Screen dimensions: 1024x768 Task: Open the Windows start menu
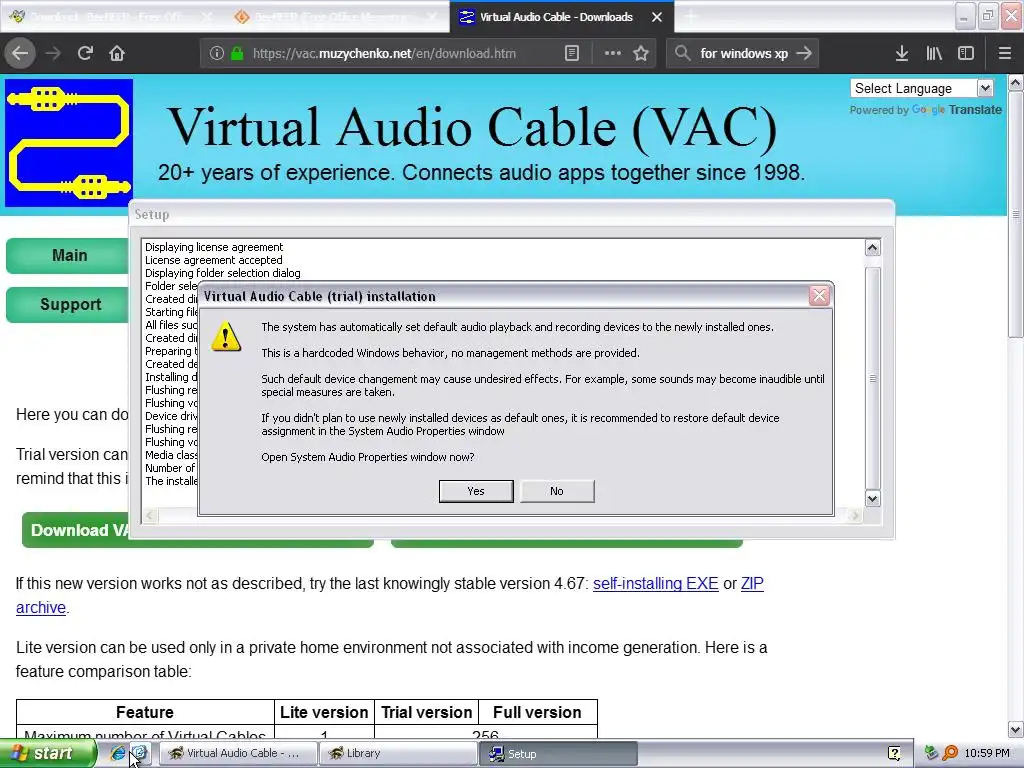[x=46, y=753]
